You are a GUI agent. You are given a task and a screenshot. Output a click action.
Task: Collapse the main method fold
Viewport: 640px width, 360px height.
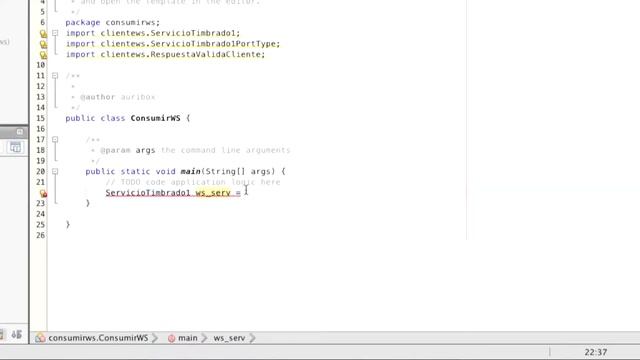tap(55, 171)
